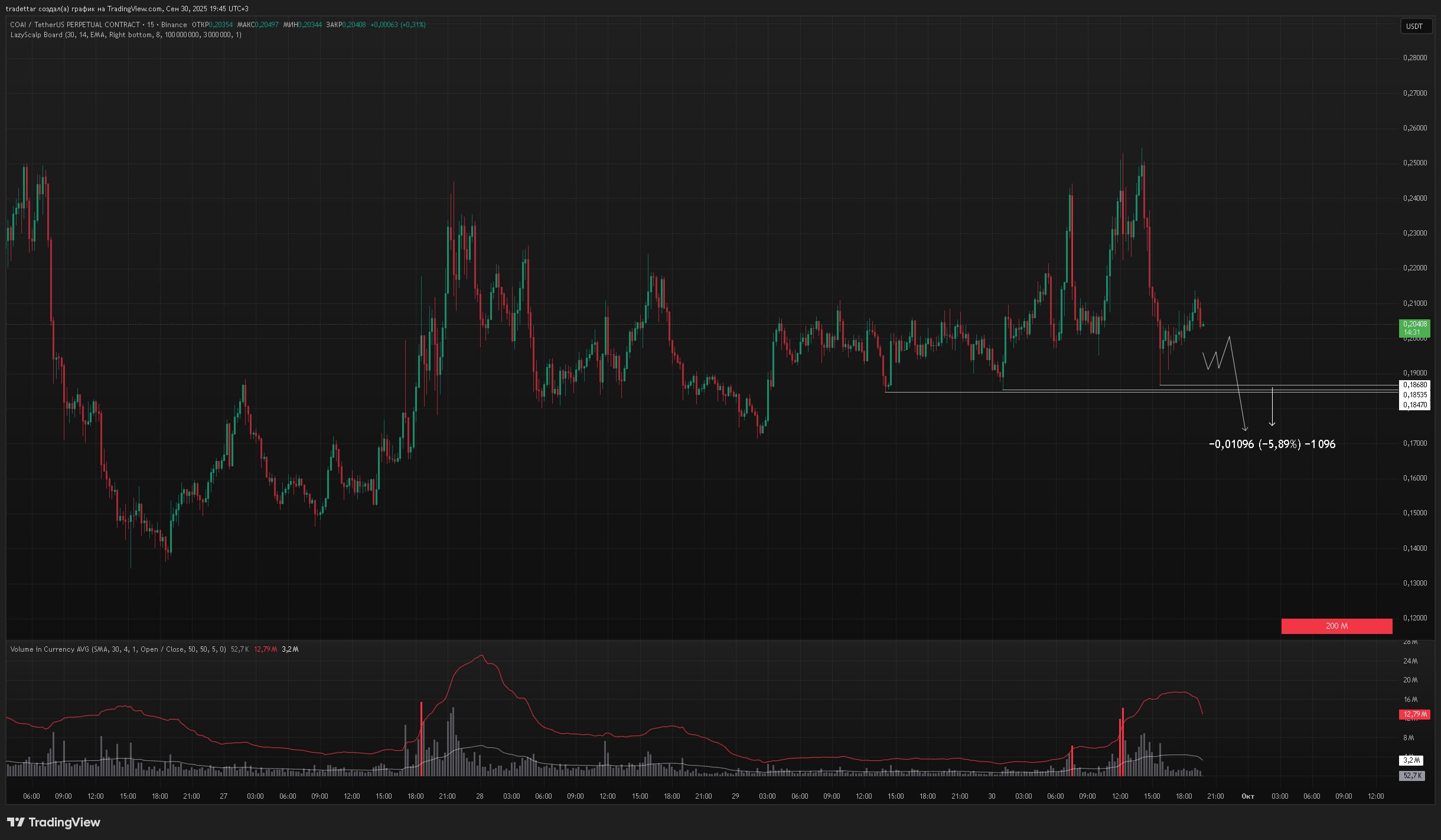Click the white 3,2 M volume axis label
Viewport: 1441px width, 840px height.
pyautogui.click(x=1411, y=760)
